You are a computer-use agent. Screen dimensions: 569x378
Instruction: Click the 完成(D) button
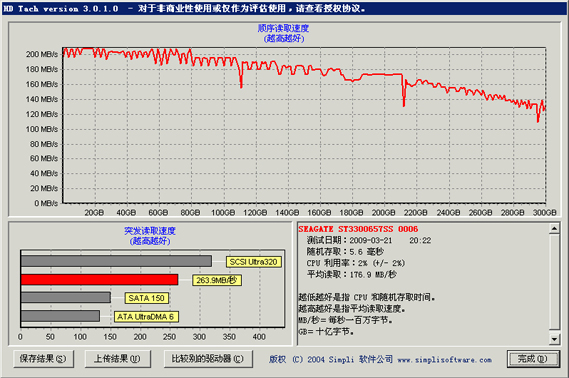[x=533, y=359]
